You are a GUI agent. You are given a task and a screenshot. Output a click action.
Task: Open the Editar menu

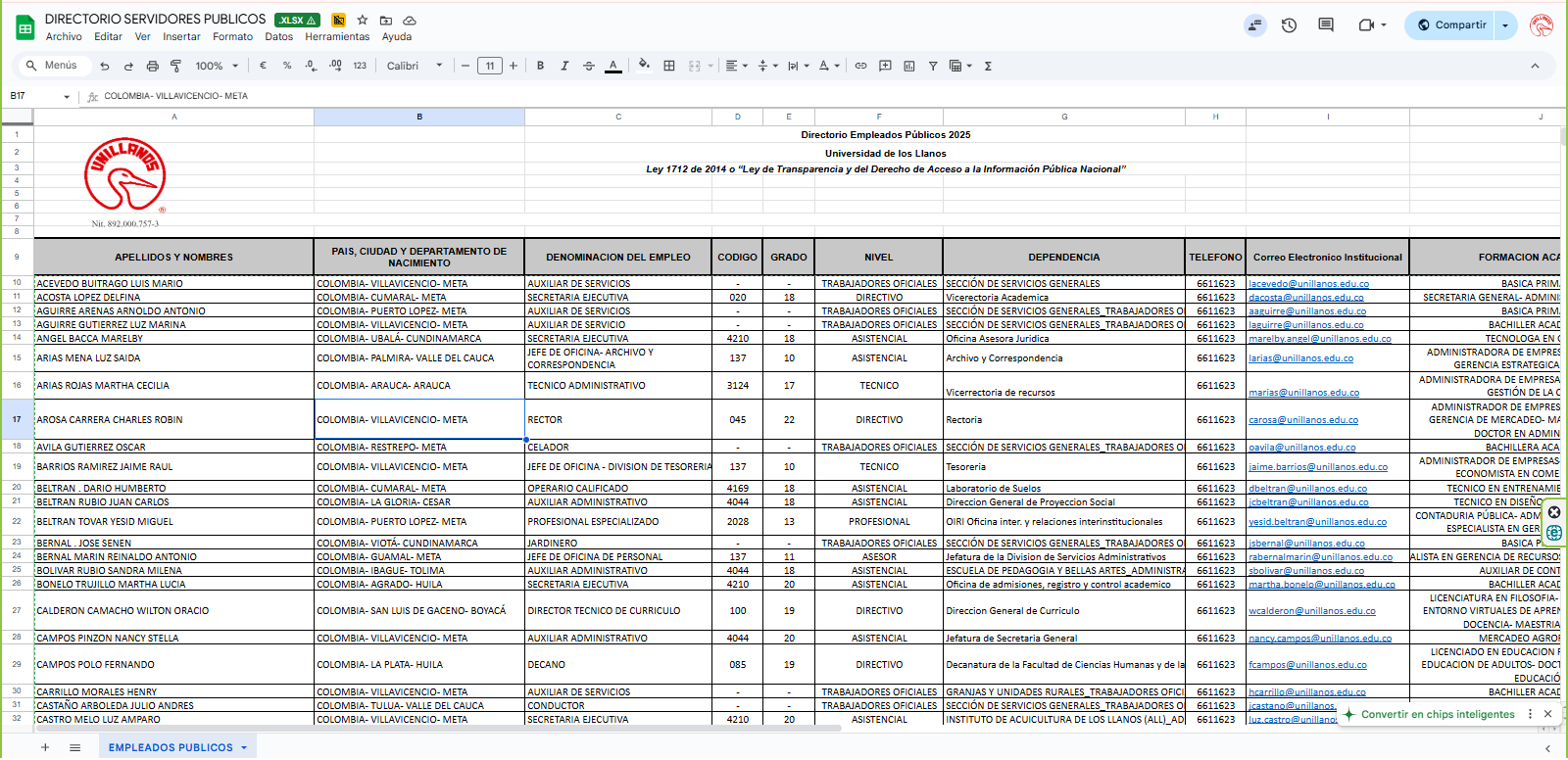tap(108, 36)
